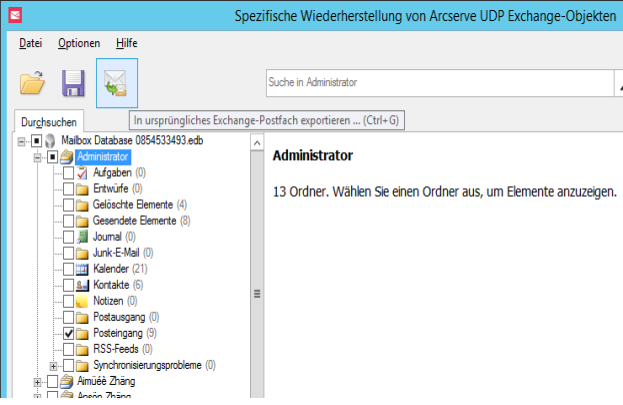
Task: Click the Gelöschte Elemente folder icon
Action: click(82, 205)
